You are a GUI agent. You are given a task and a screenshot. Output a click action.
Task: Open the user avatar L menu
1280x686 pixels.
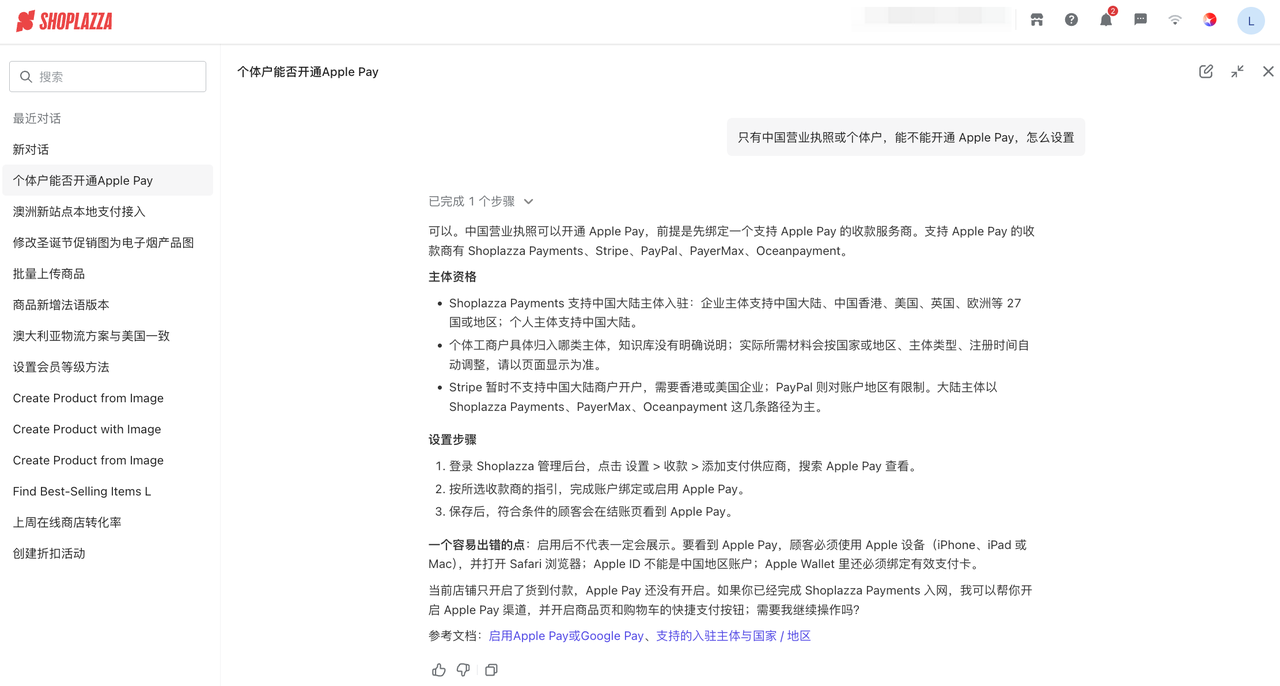1251,21
